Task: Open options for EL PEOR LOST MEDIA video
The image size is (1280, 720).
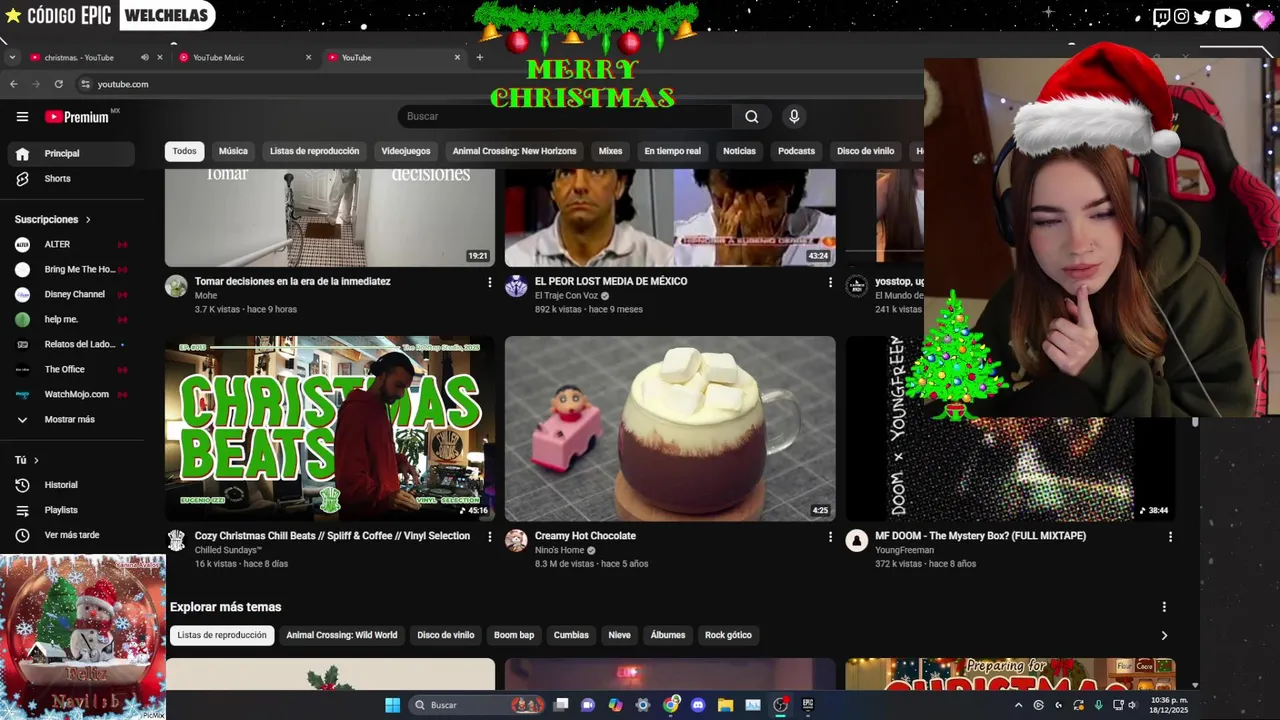Action: click(829, 283)
